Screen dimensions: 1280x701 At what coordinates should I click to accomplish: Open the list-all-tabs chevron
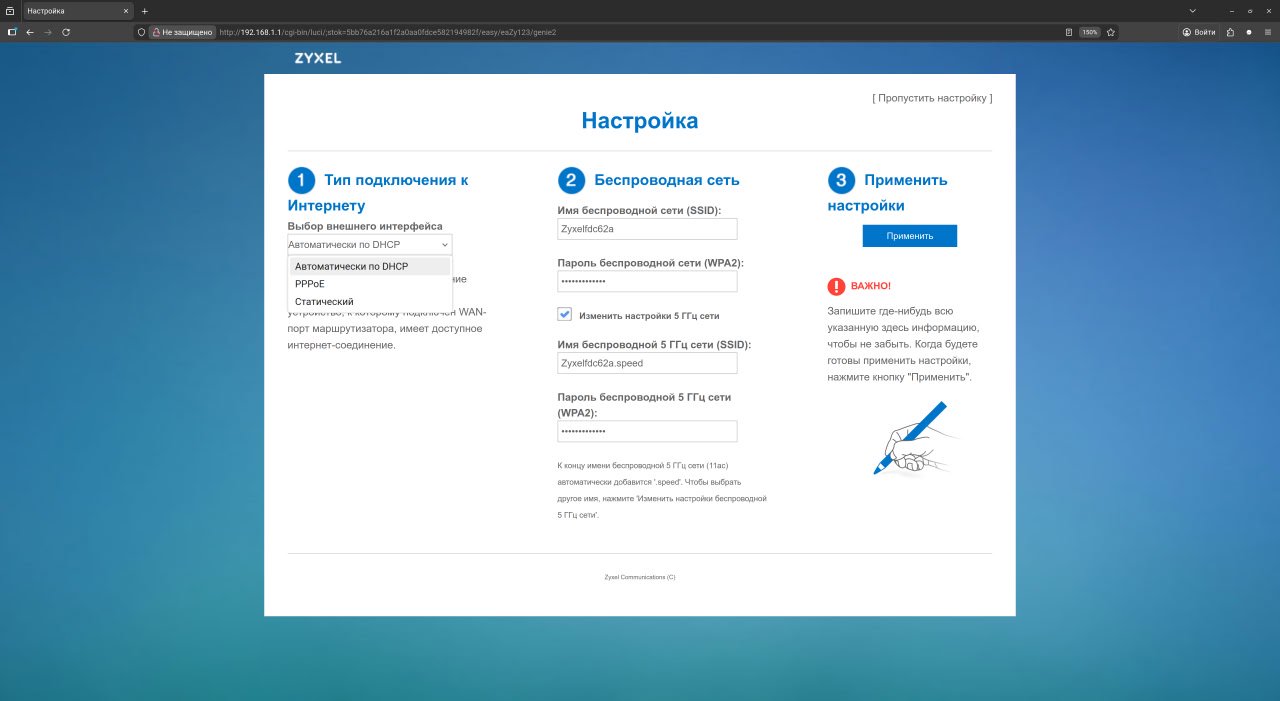[x=1192, y=10]
